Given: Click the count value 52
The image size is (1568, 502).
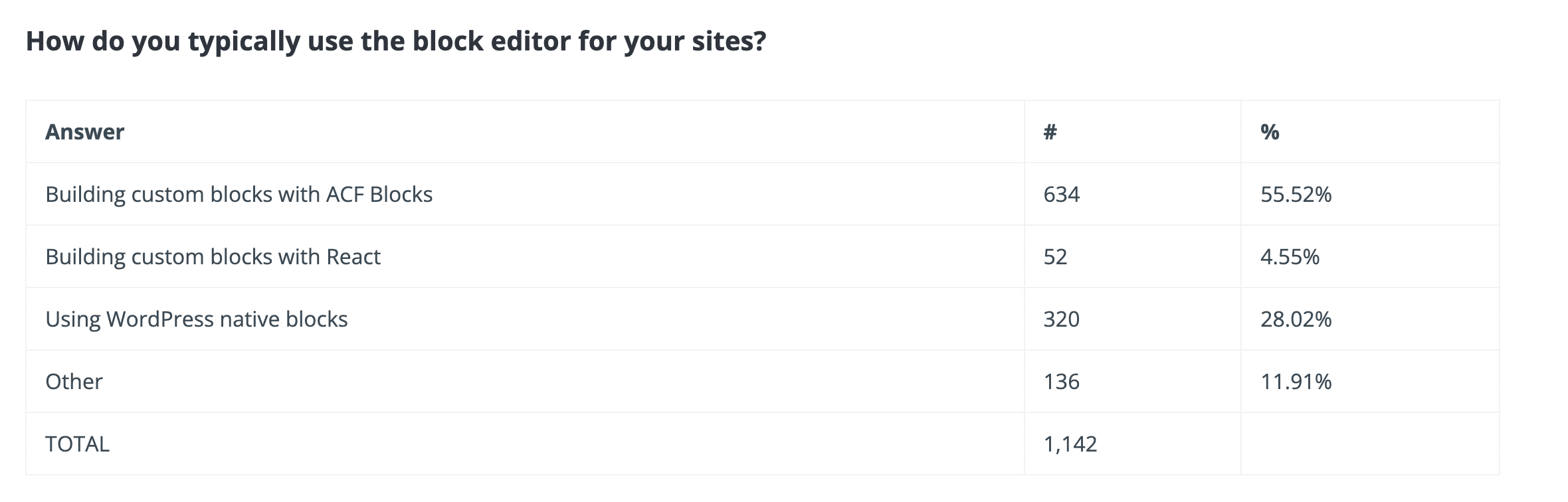Looking at the screenshot, I should pyautogui.click(x=1055, y=257).
